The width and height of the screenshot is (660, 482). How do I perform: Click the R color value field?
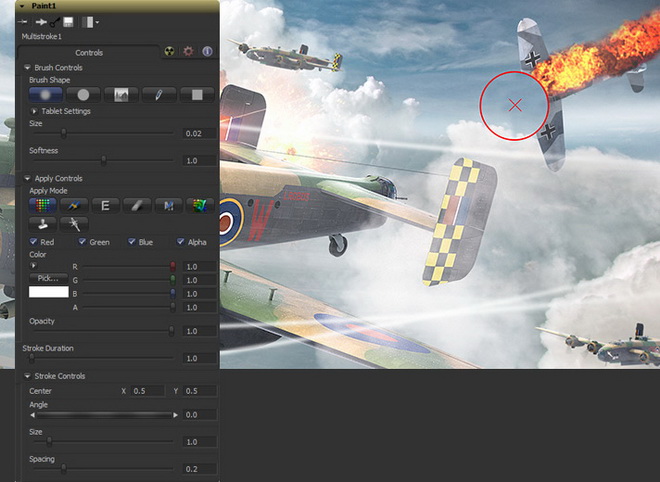coord(200,266)
